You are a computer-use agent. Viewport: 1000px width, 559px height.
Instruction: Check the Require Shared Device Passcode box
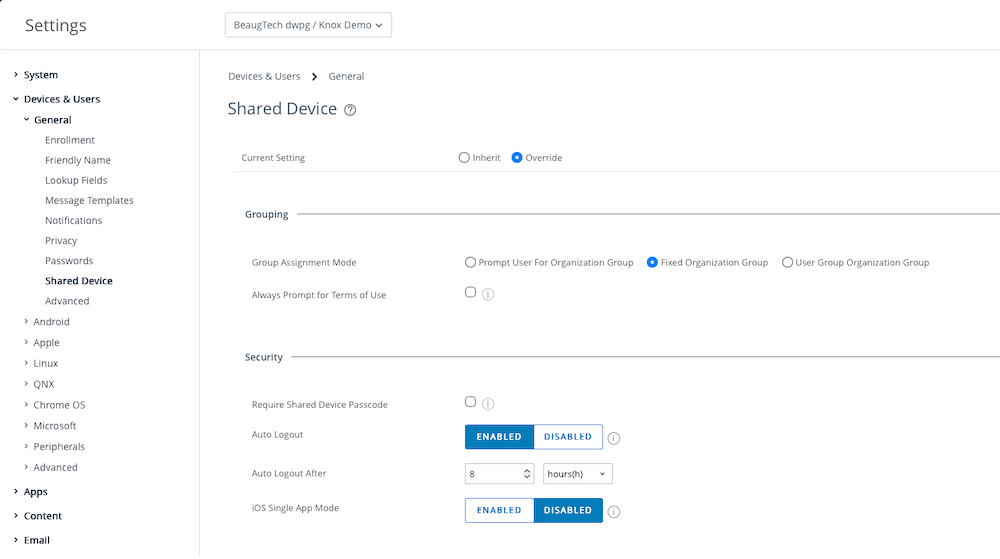[x=470, y=402]
